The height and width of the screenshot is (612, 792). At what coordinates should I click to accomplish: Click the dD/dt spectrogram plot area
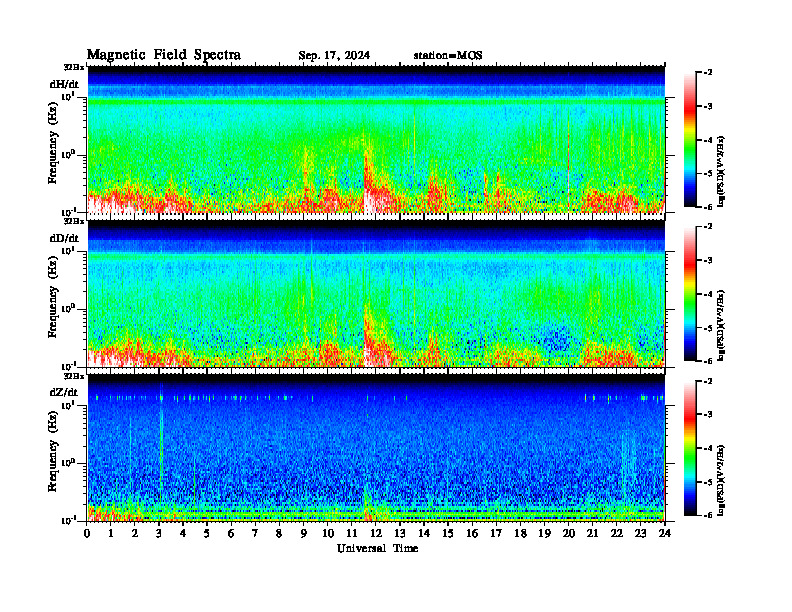pos(376,293)
